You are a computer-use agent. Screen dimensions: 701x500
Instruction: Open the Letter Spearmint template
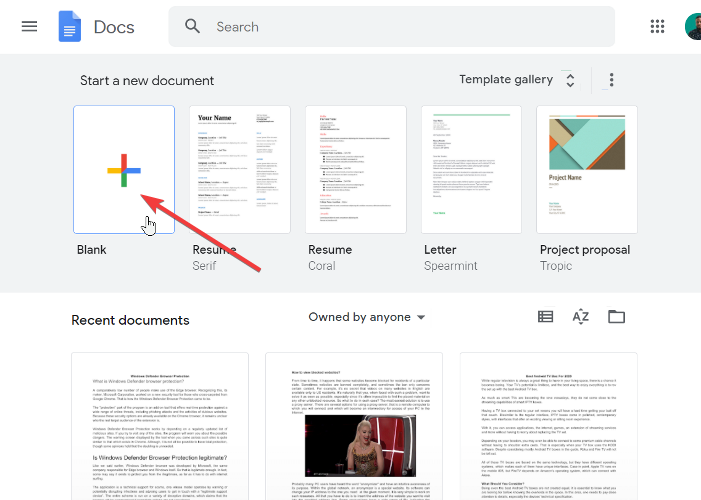tap(471, 169)
